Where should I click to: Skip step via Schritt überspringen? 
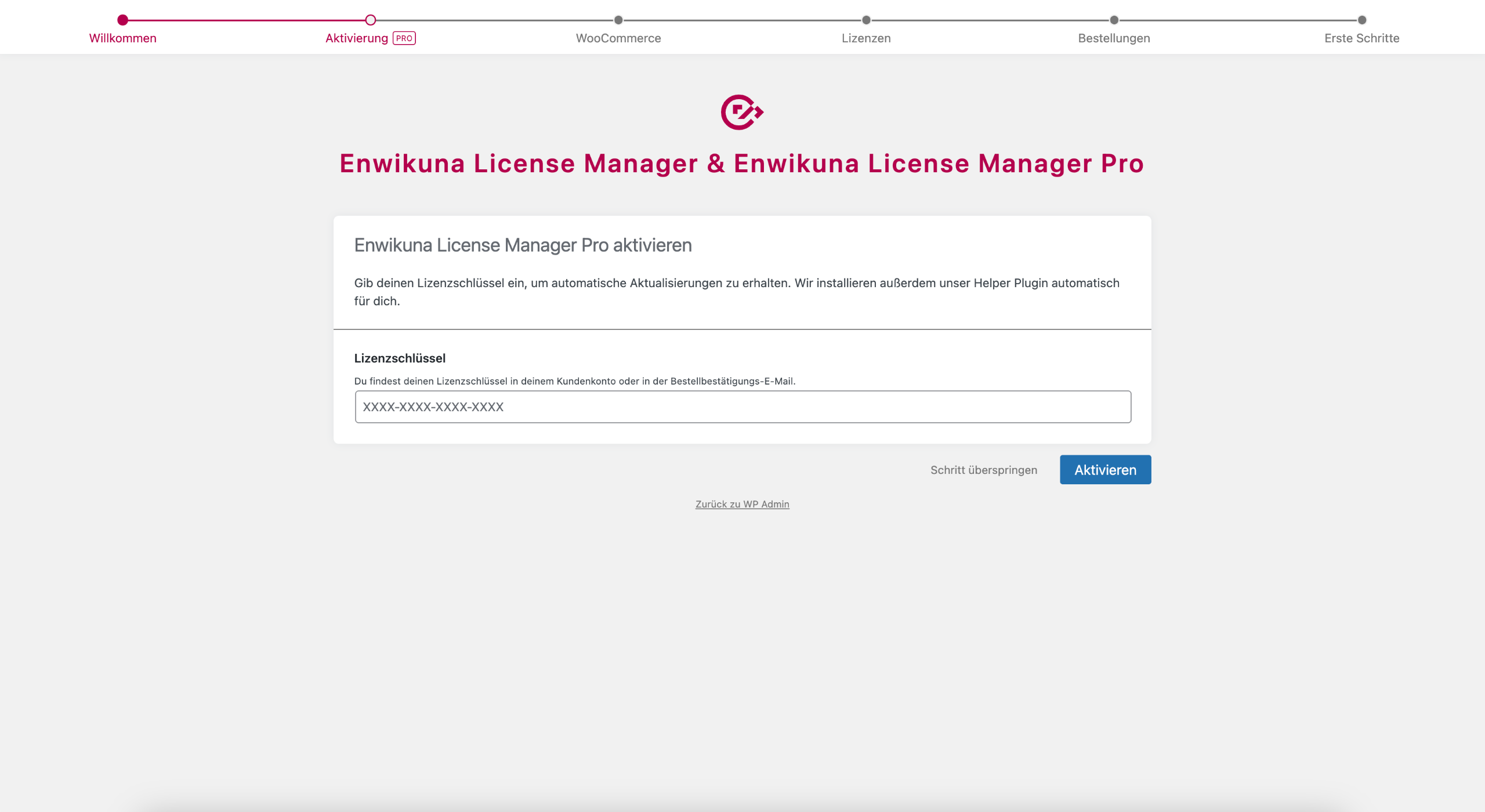(984, 470)
